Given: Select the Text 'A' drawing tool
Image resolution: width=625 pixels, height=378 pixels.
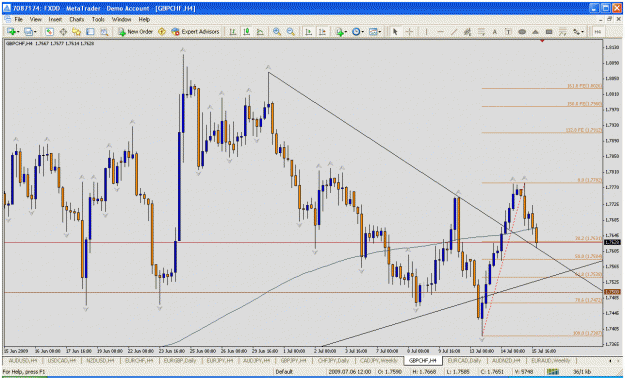Looking at the screenshot, I should click(x=495, y=32).
